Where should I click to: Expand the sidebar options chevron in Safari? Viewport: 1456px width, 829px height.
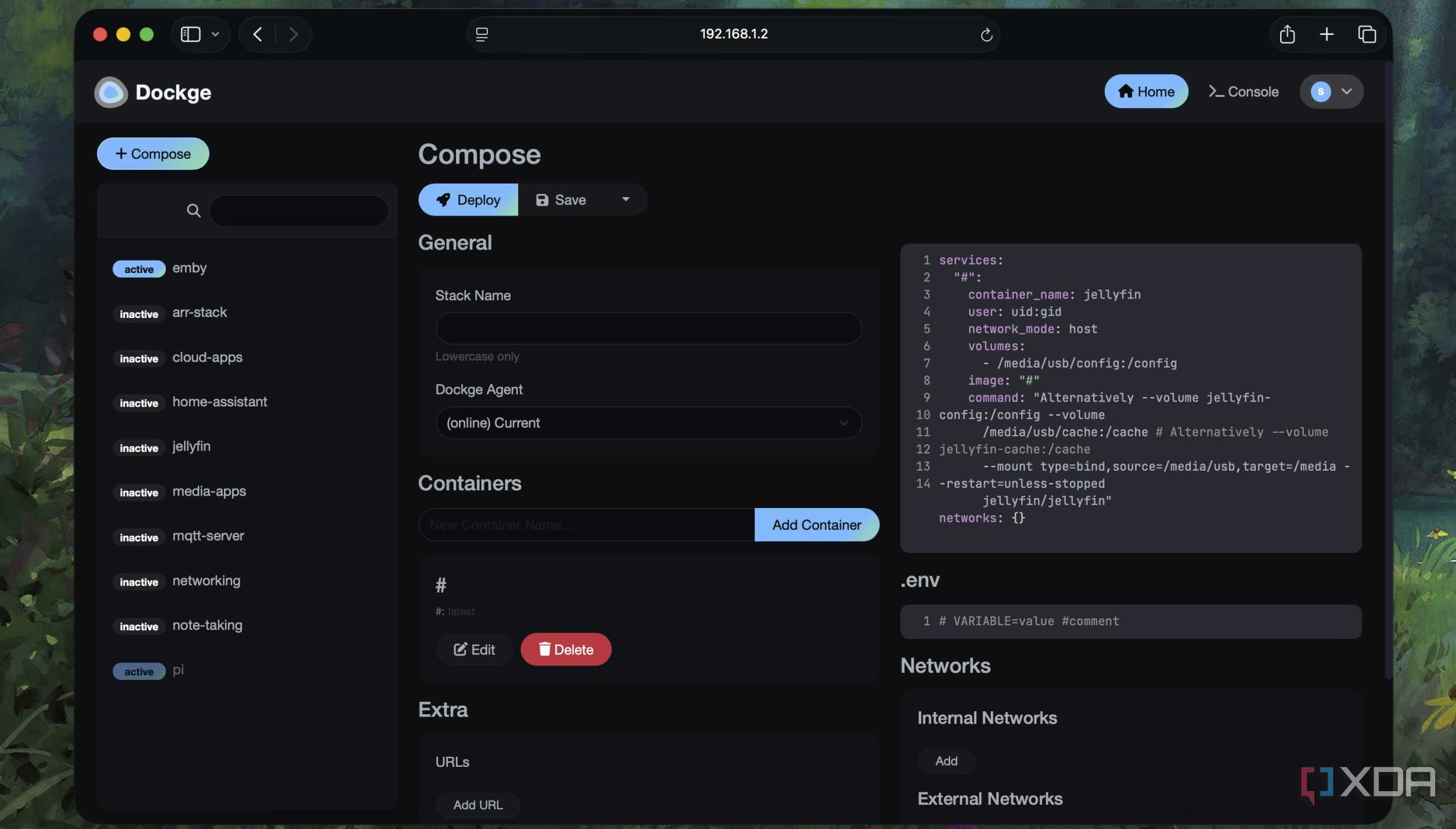pyautogui.click(x=216, y=34)
